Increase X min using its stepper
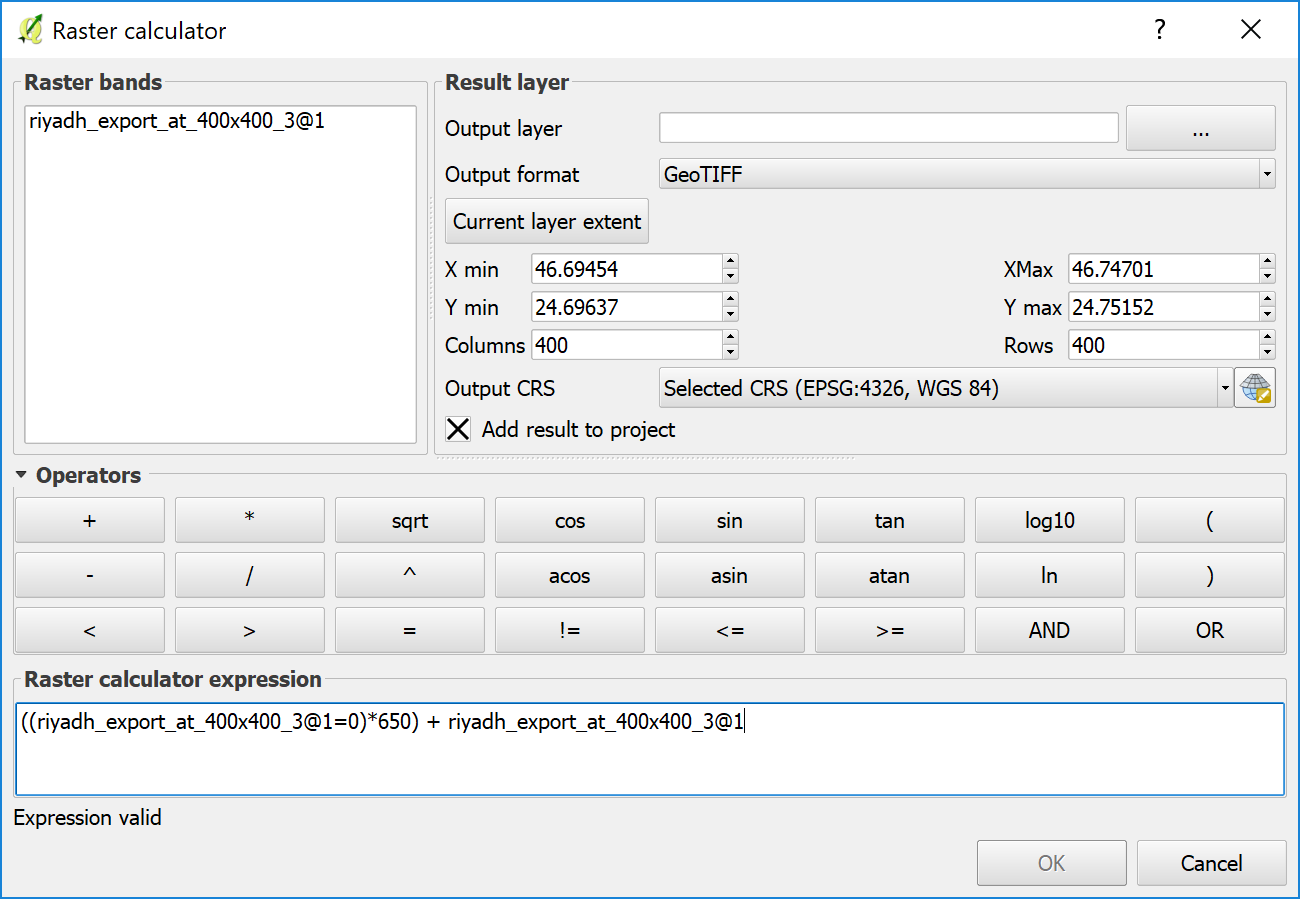 [729, 262]
